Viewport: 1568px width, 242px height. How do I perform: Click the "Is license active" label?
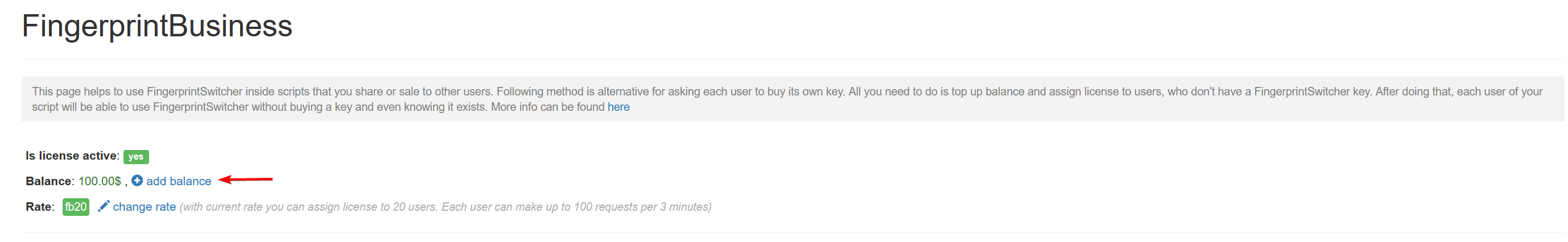[71, 156]
